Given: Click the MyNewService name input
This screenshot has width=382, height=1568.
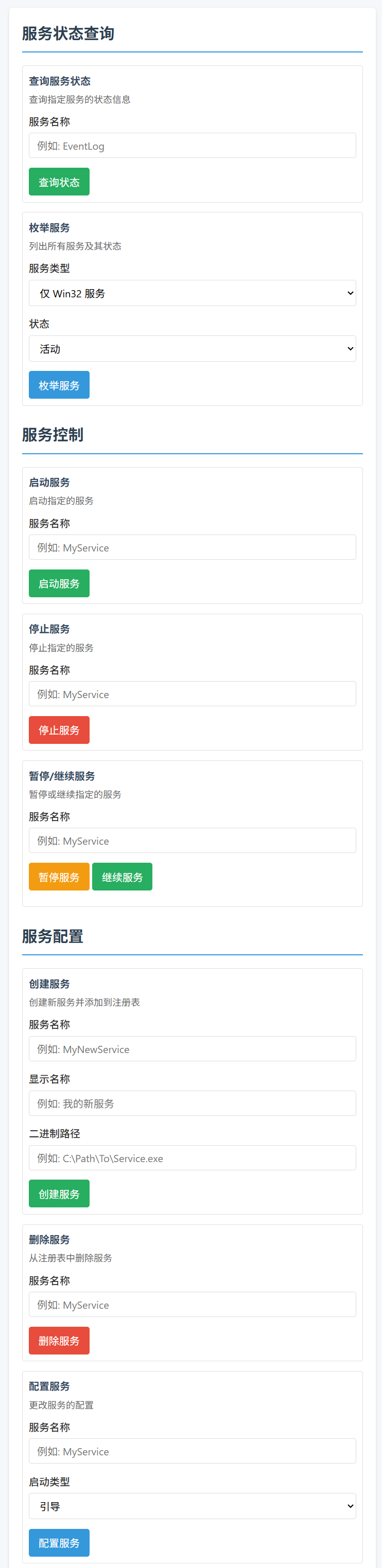Looking at the screenshot, I should pos(192,1049).
